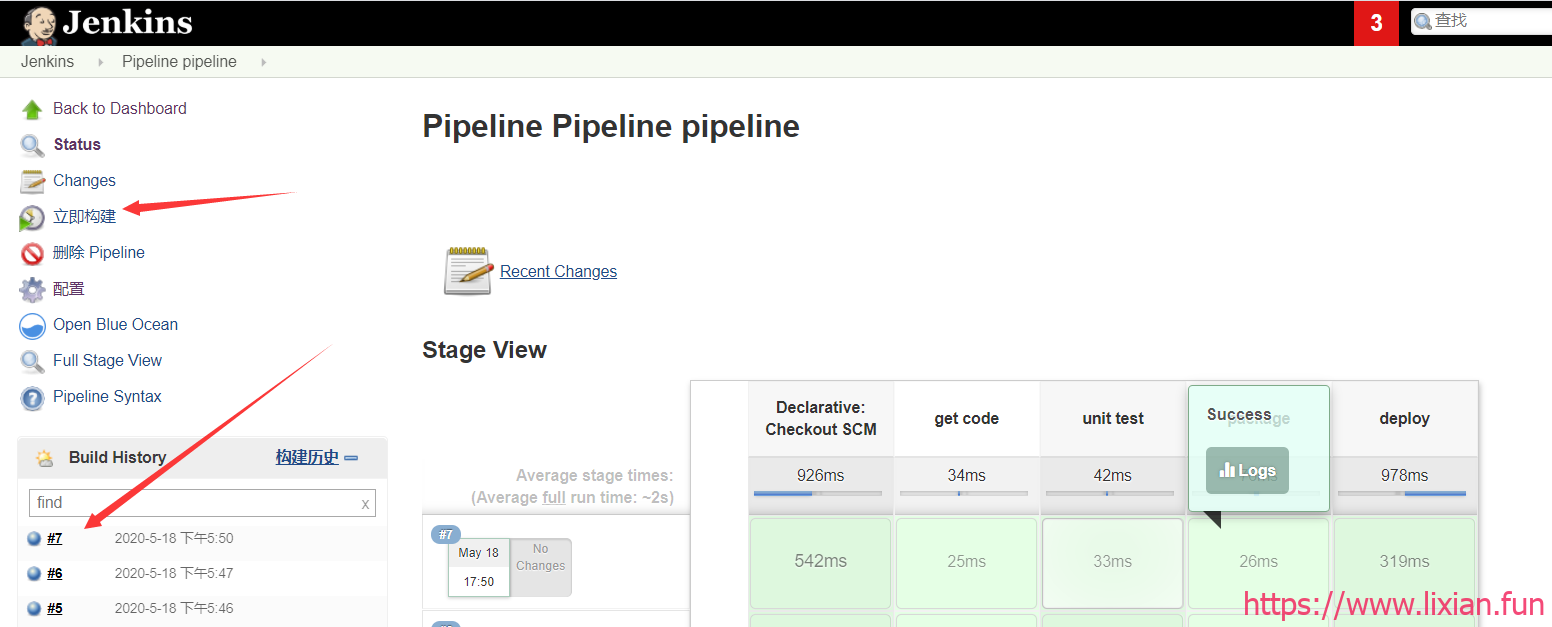
Task: Click the 33ms unit test stage cell
Action: pos(1112,562)
